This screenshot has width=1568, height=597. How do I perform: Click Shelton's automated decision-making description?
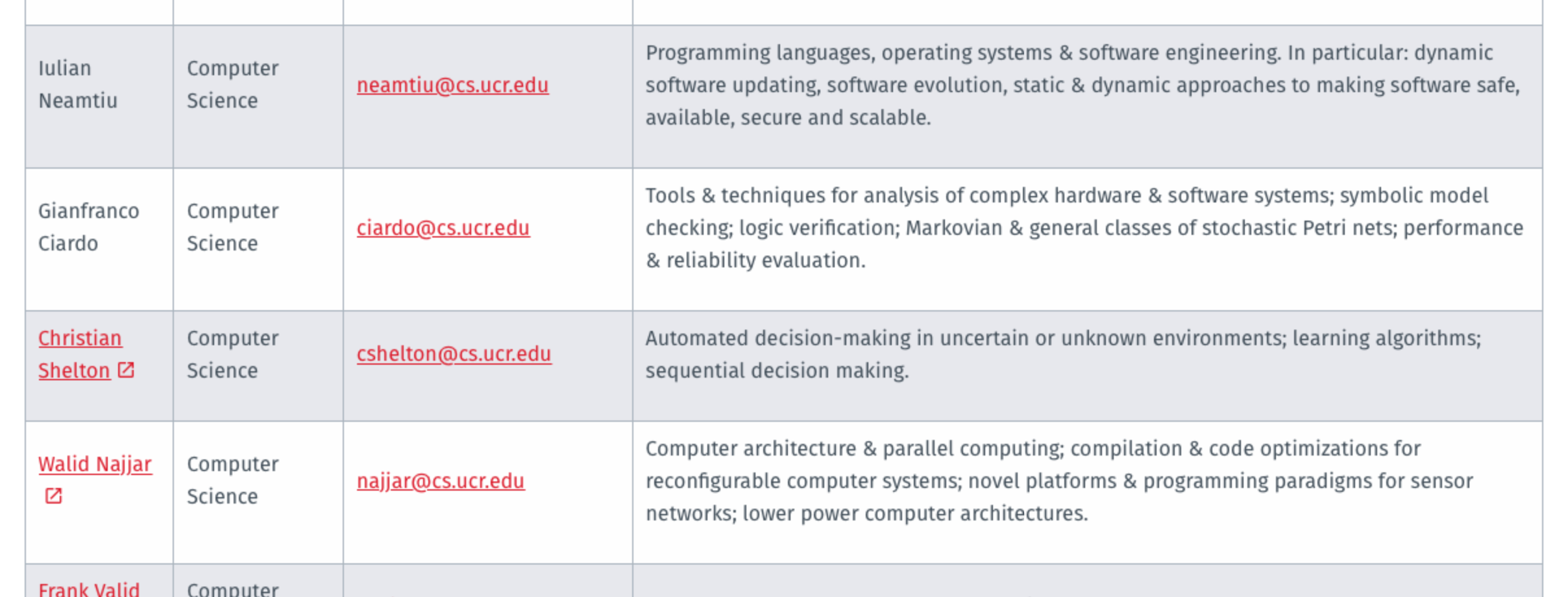(1063, 354)
